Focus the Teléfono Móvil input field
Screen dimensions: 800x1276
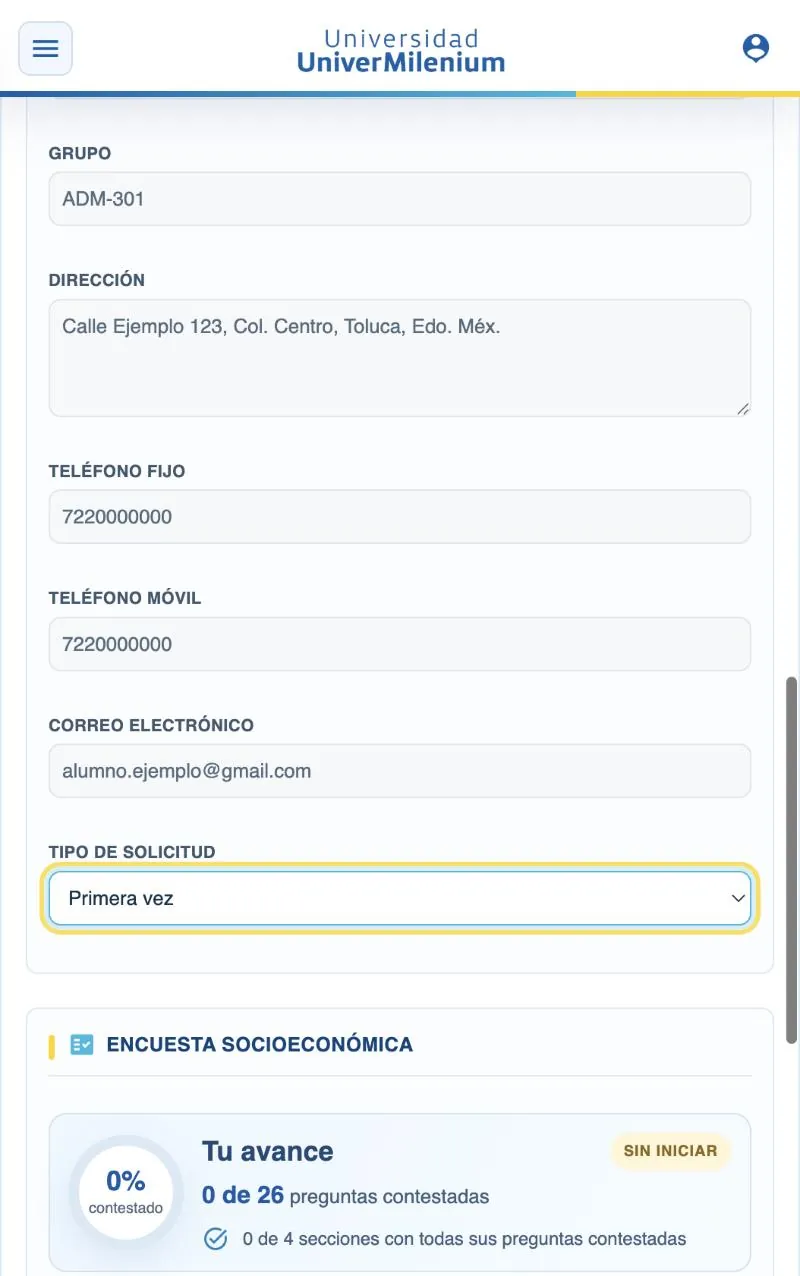tap(400, 644)
